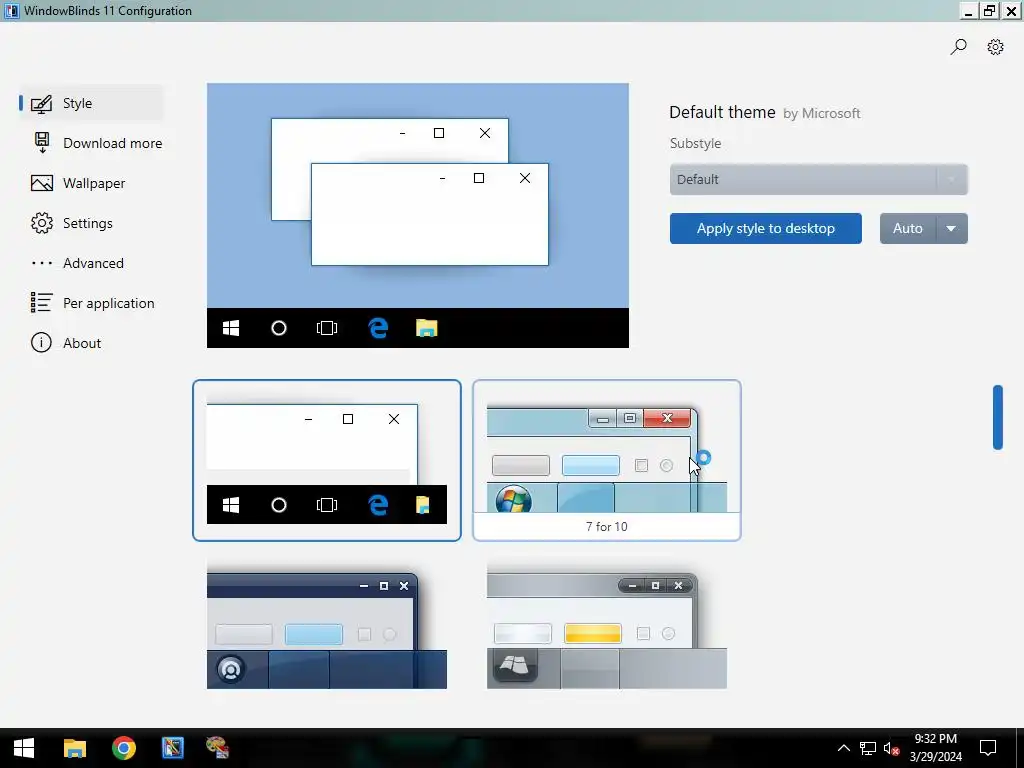
Task: Select Per application in the sidebar
Action: [x=108, y=303]
